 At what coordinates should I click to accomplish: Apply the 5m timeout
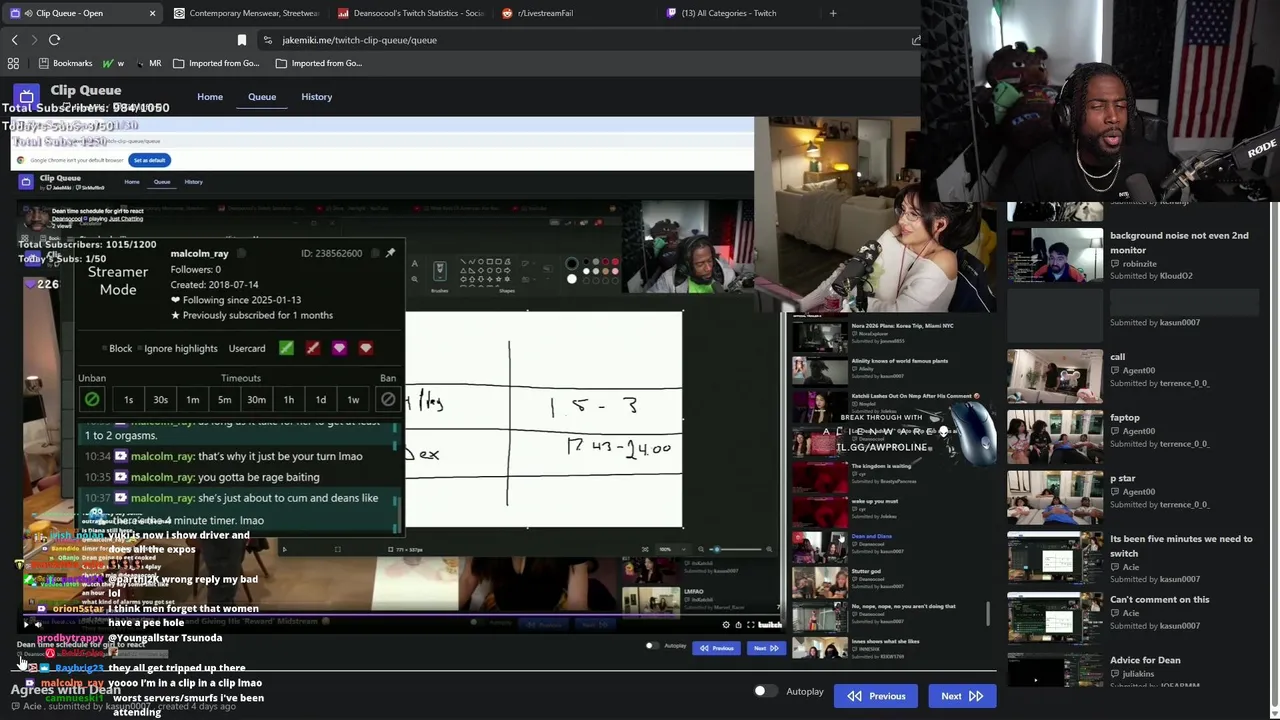pos(224,400)
